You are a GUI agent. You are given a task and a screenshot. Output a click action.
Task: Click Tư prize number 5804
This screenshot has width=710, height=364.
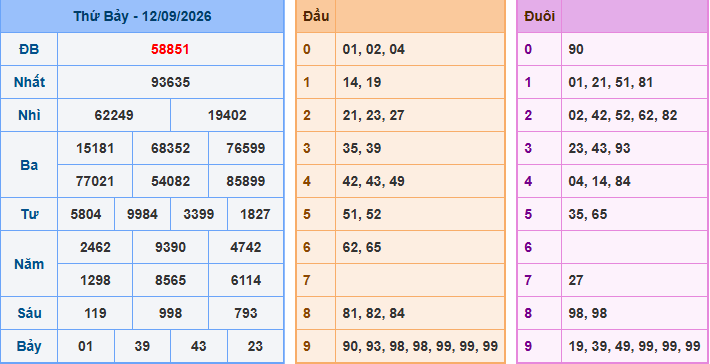[x=86, y=214]
